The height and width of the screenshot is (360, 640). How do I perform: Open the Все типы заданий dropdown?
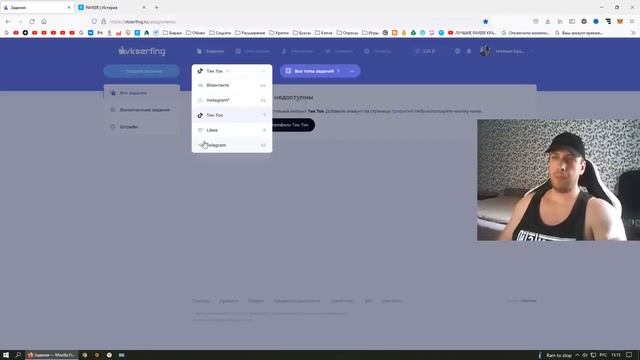(x=320, y=71)
